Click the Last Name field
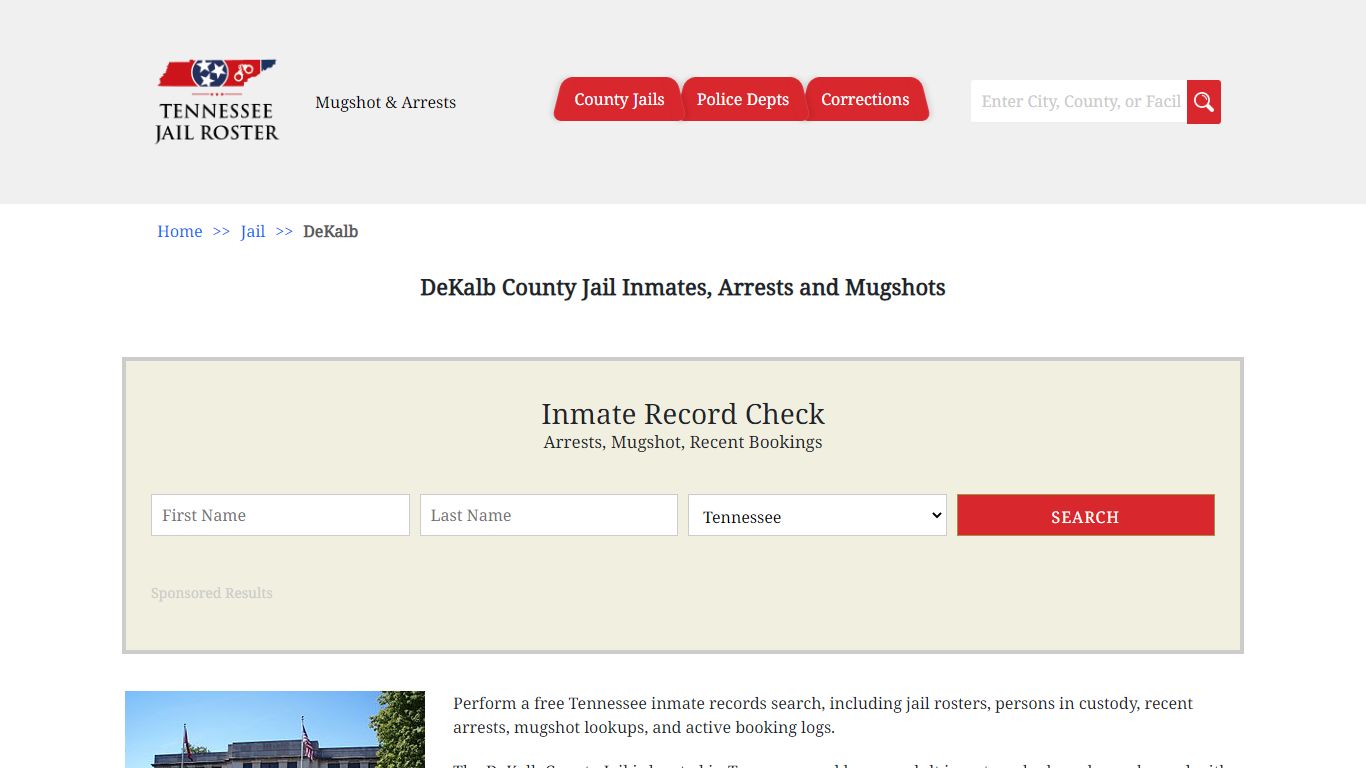This screenshot has height=768, width=1366. (x=549, y=515)
